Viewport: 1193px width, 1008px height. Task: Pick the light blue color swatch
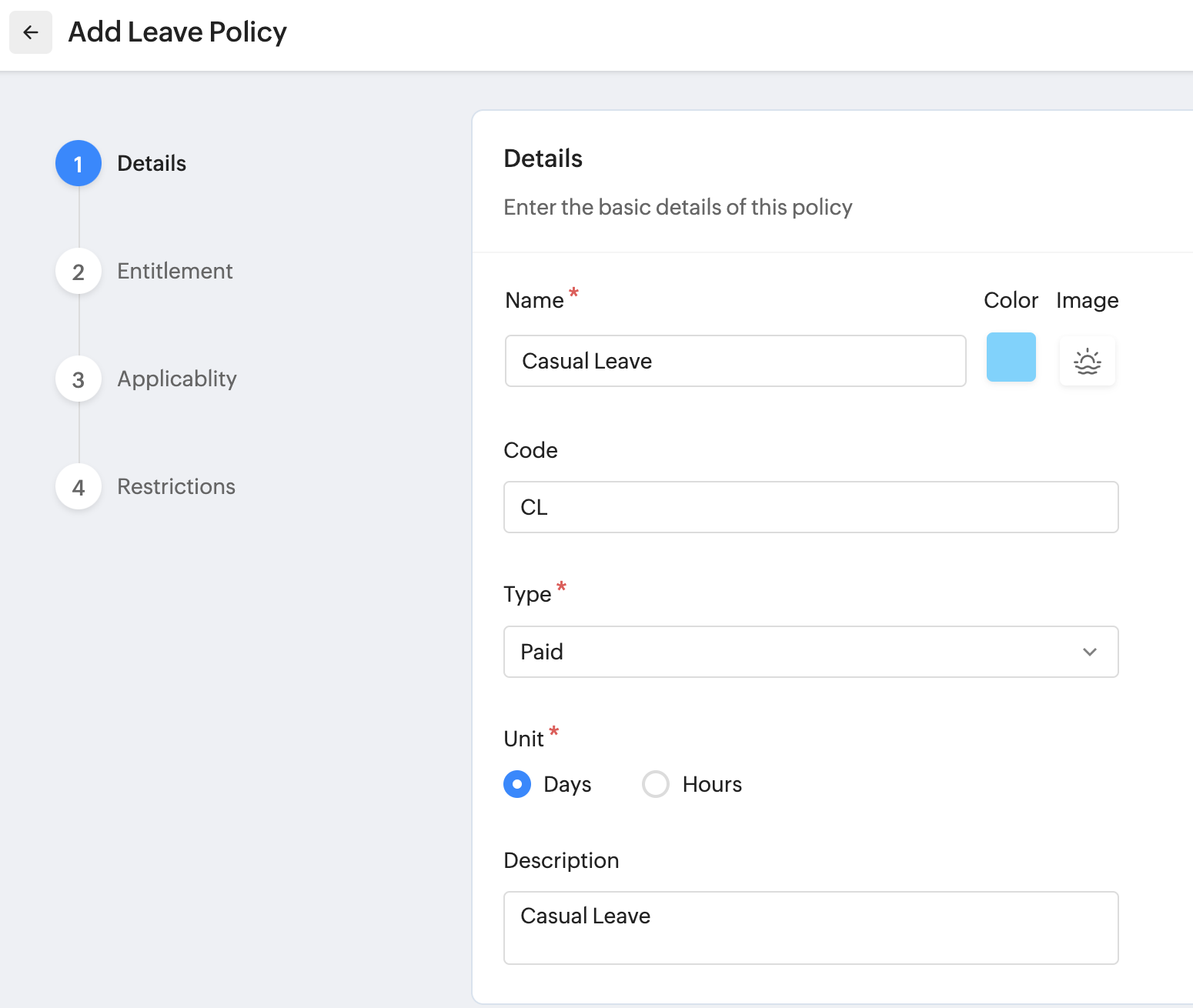1011,357
